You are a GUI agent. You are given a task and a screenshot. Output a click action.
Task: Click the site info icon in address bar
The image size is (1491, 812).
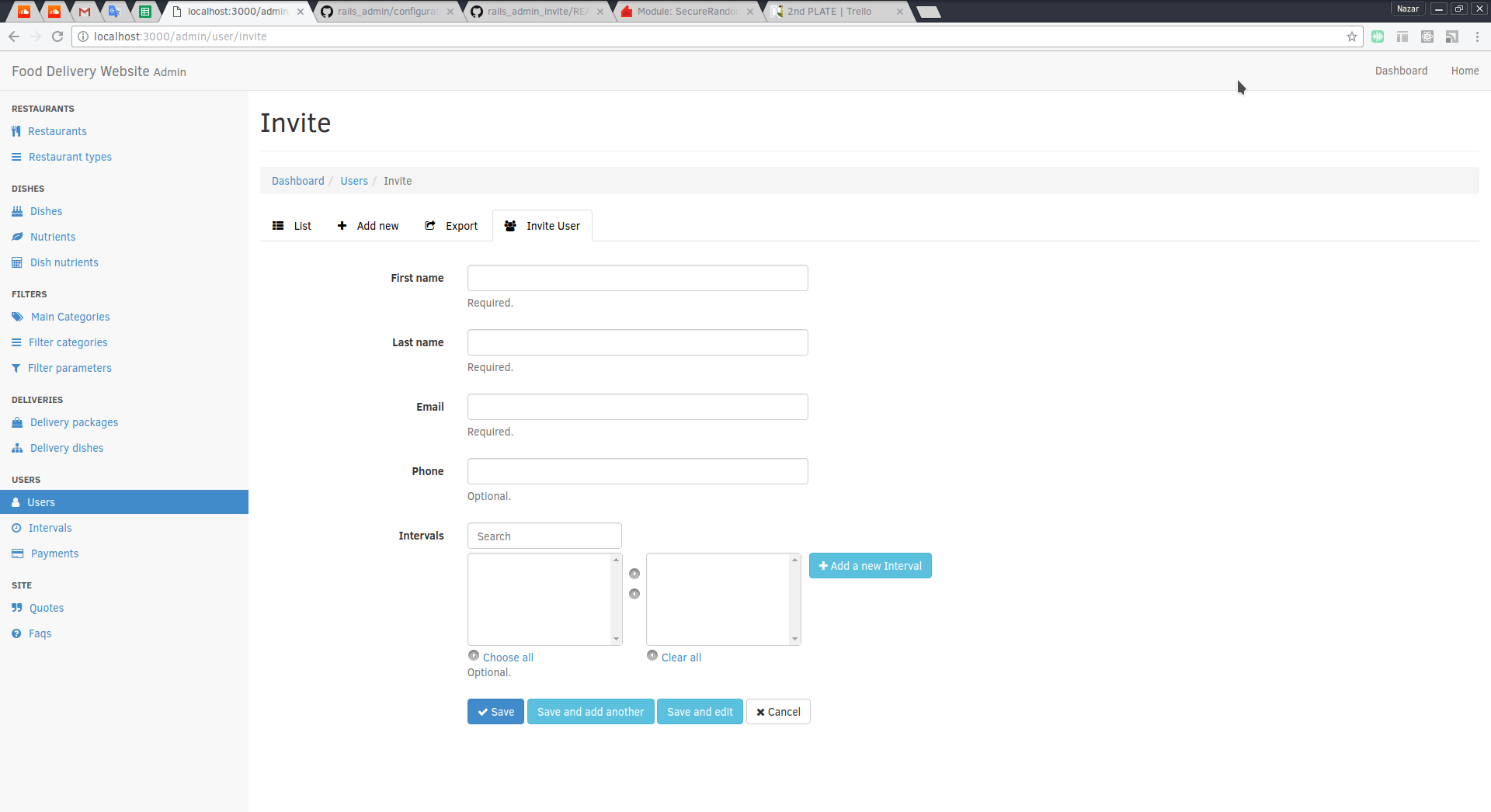point(83,36)
